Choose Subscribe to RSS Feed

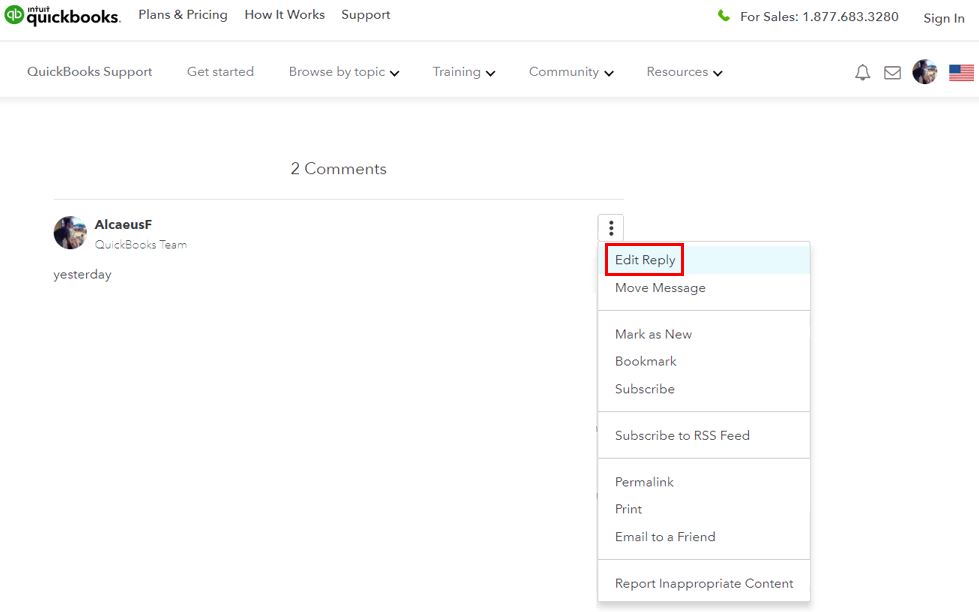tap(682, 435)
